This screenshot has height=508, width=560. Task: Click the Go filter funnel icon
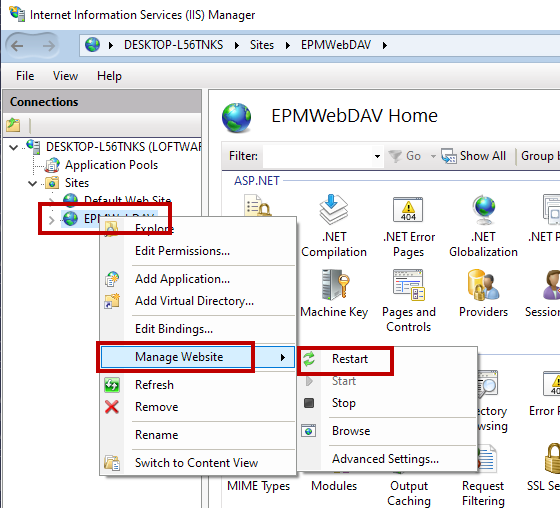395,156
